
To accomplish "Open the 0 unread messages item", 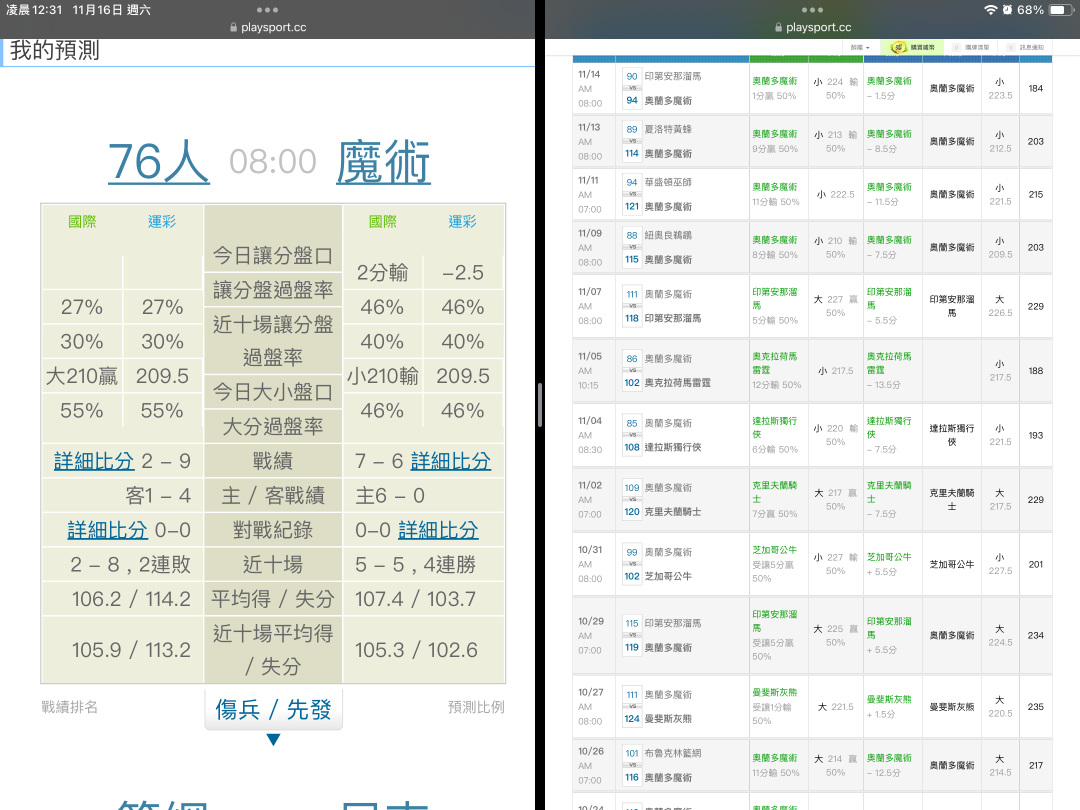I will (972, 48).
